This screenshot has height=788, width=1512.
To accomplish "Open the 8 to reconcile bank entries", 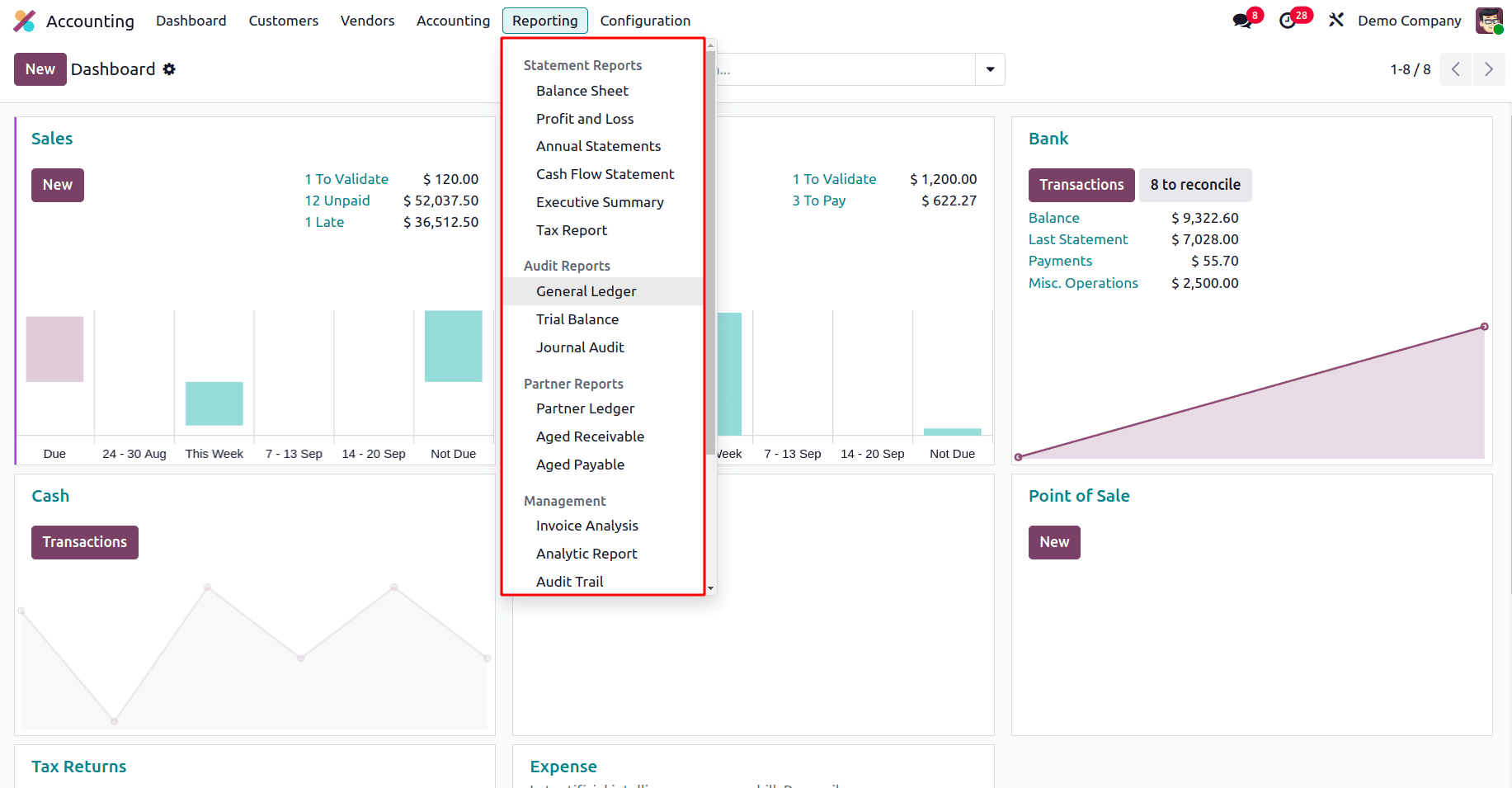I will [x=1195, y=185].
